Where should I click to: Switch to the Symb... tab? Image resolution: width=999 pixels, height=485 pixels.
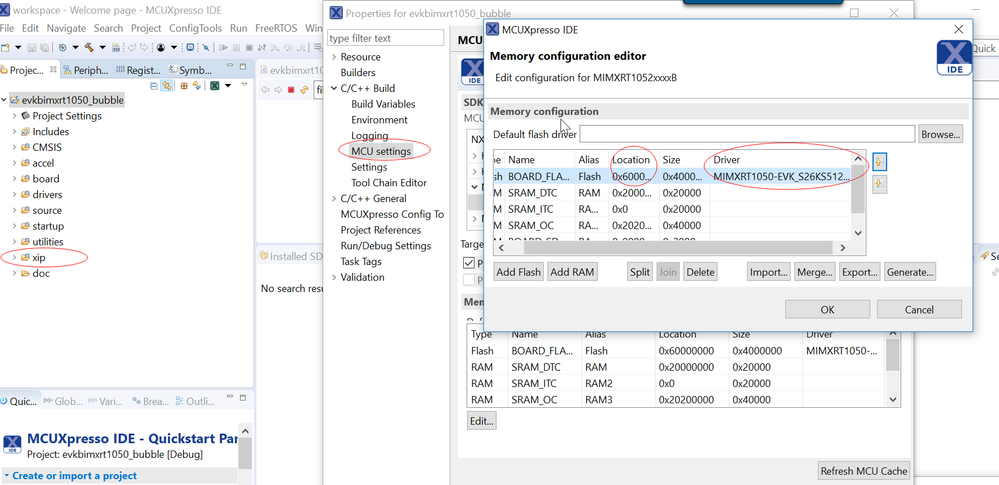click(191, 70)
